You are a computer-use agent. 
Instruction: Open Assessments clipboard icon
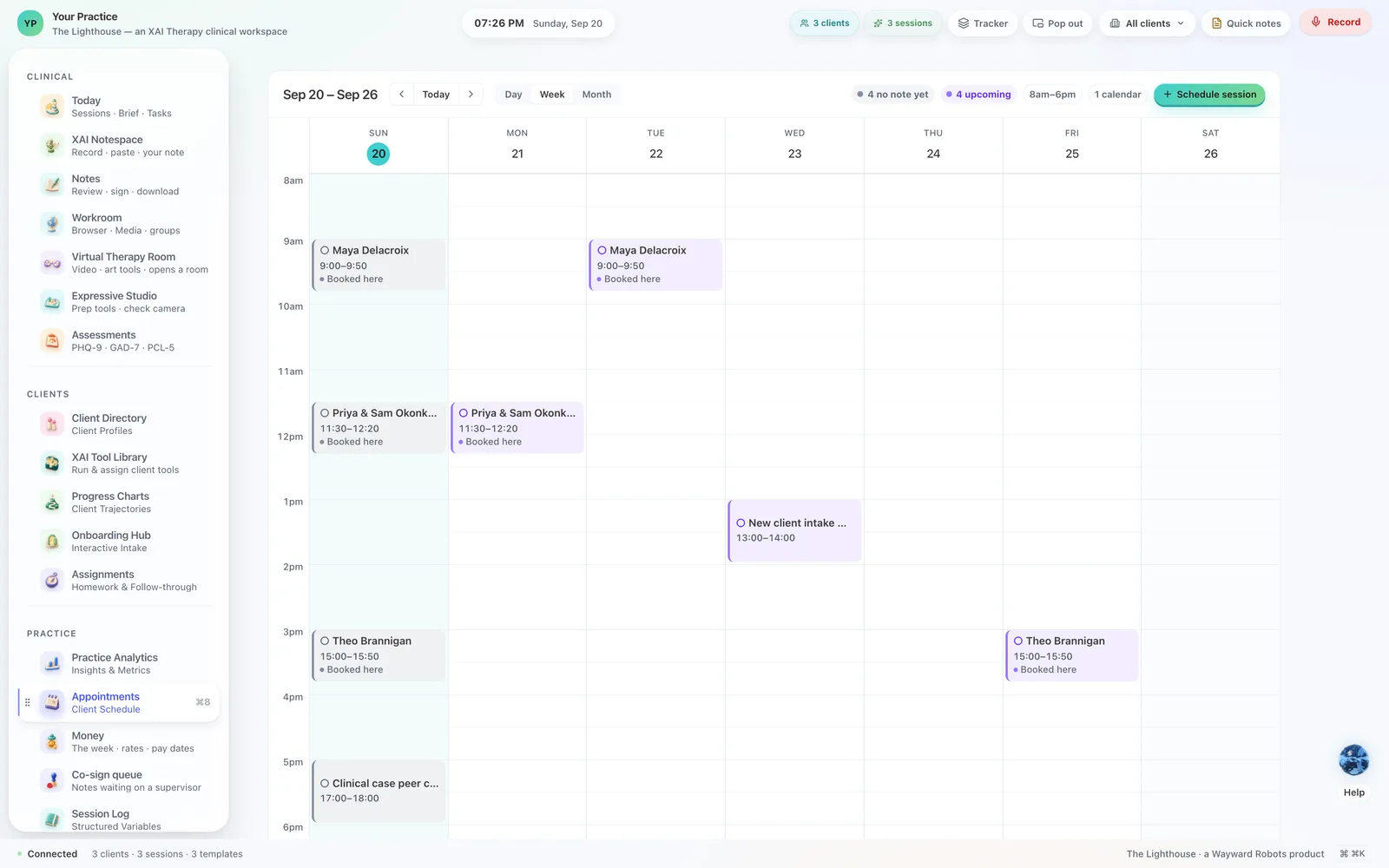(52, 341)
